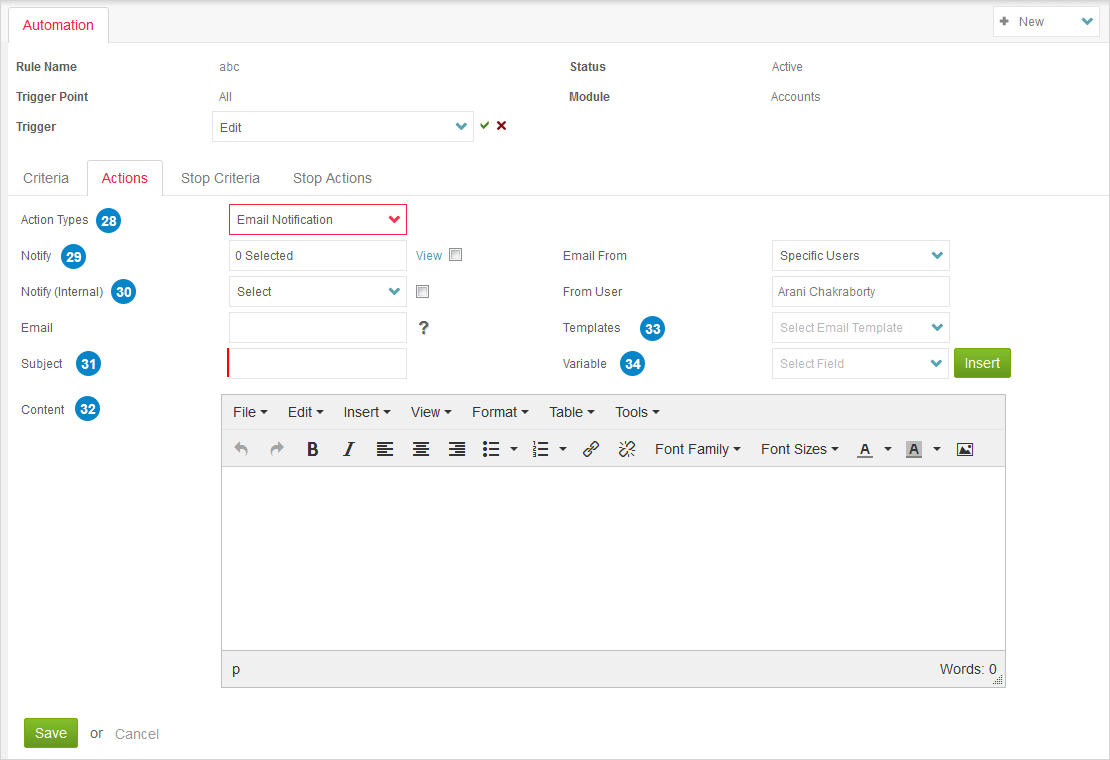
Task: Open the editor Insert menu
Action: point(367,412)
